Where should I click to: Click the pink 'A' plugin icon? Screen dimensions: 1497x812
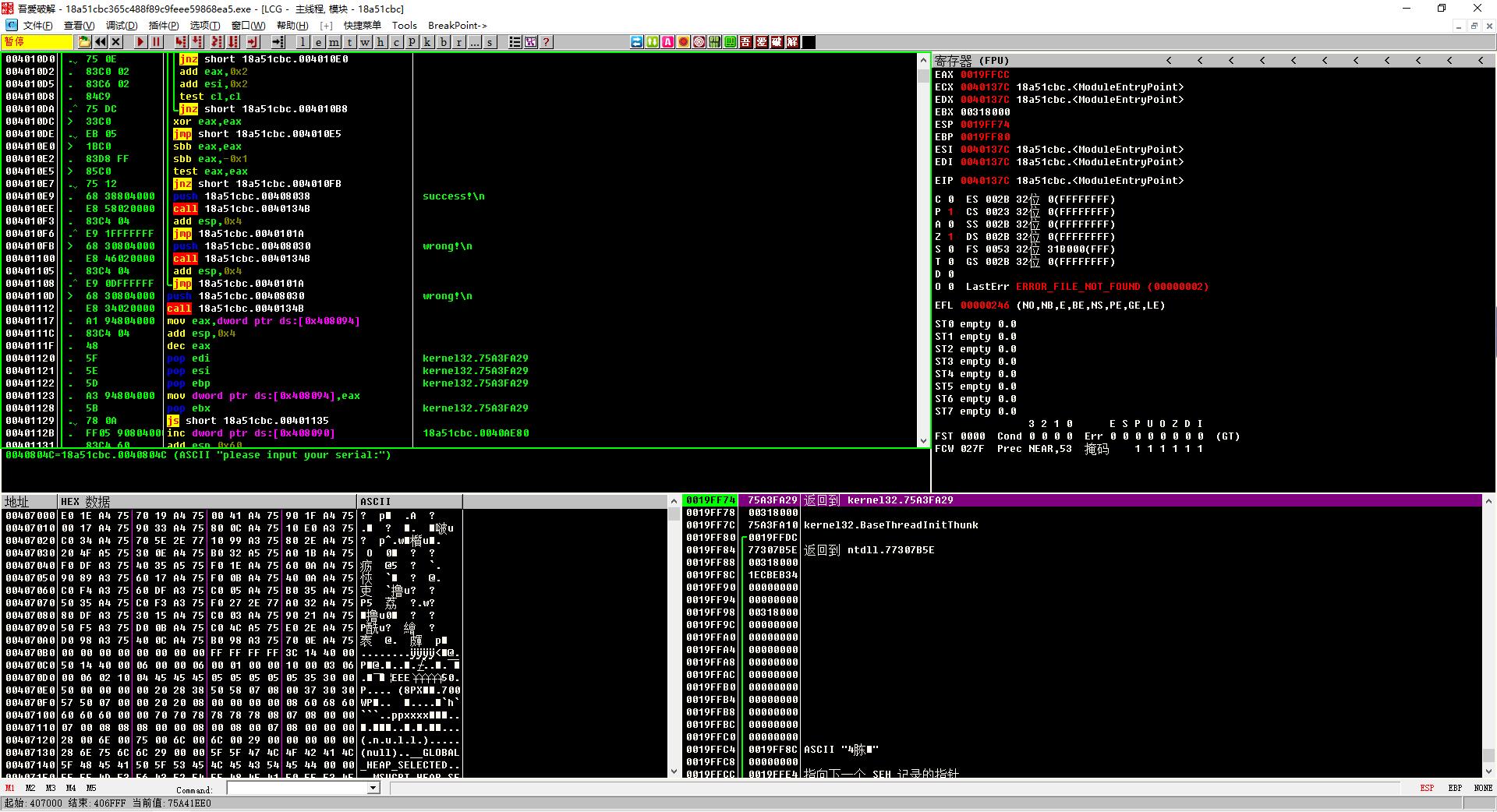(667, 42)
